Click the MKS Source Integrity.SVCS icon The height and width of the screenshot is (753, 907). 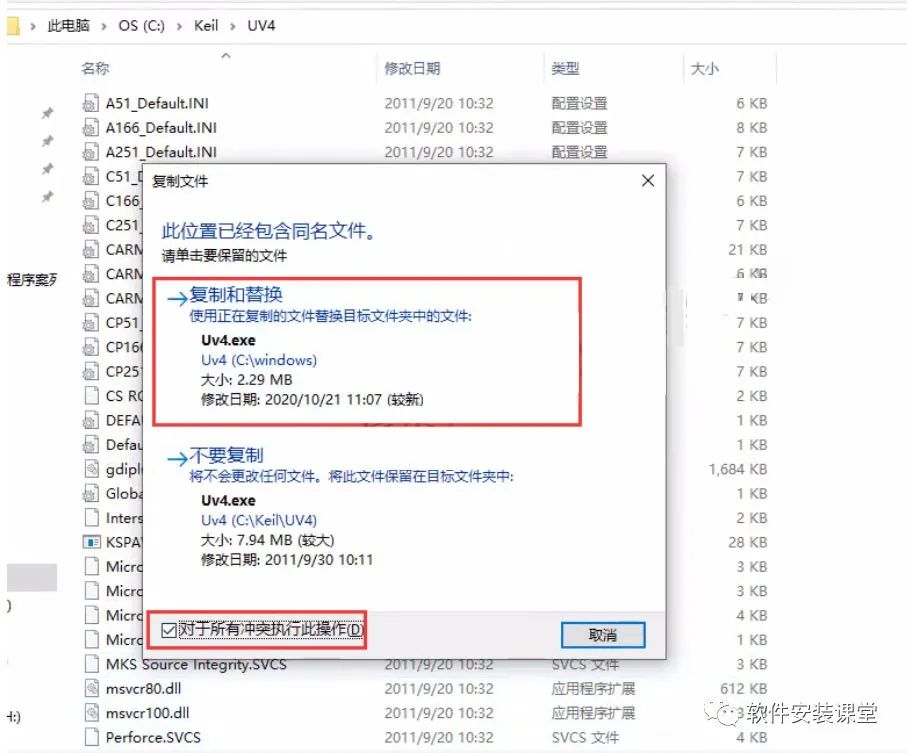click(91, 664)
